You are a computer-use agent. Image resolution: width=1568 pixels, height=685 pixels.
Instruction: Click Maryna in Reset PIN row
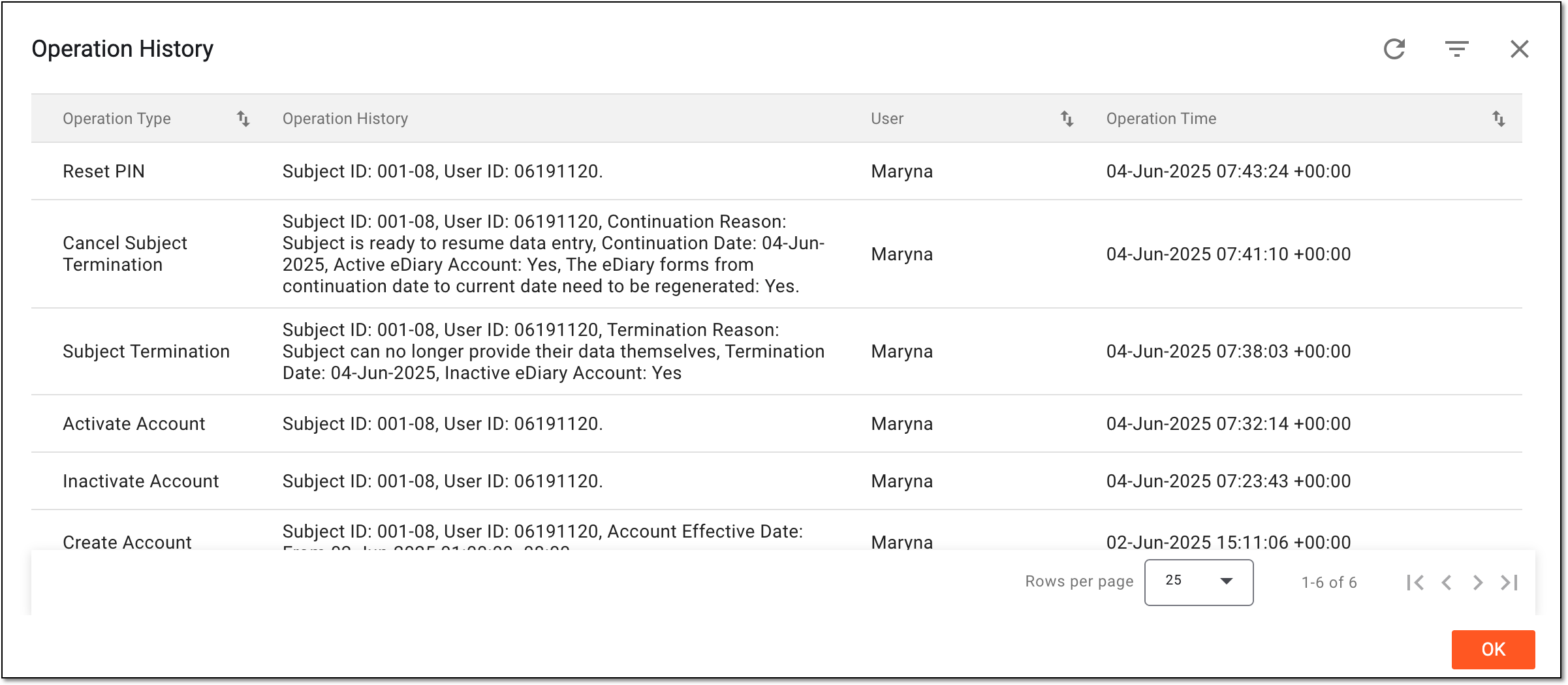pyautogui.click(x=902, y=172)
